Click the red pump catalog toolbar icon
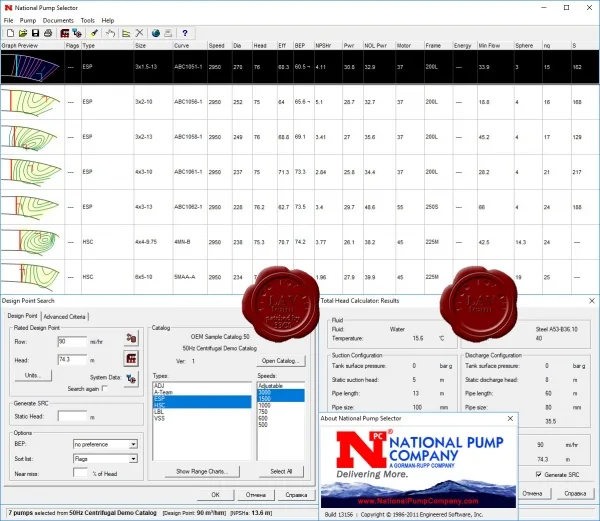Image resolution: width=600 pixels, height=521 pixels. pyautogui.click(x=65, y=33)
